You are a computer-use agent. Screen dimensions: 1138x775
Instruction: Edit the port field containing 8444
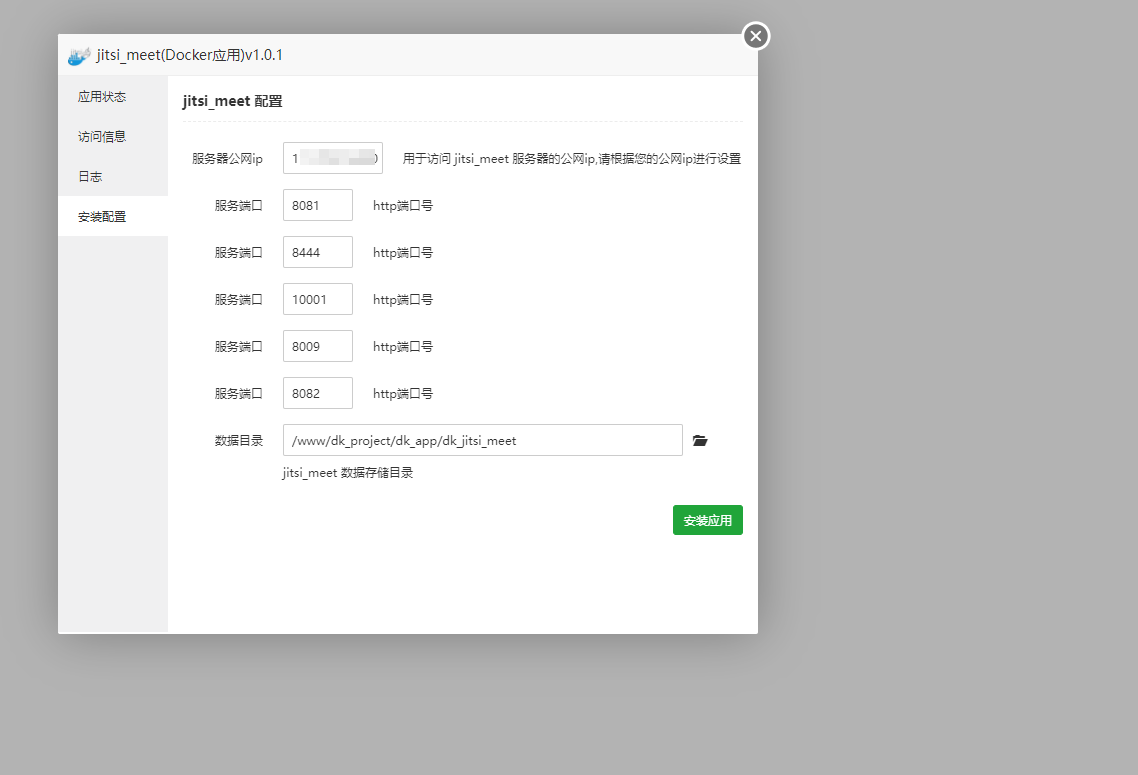318,253
